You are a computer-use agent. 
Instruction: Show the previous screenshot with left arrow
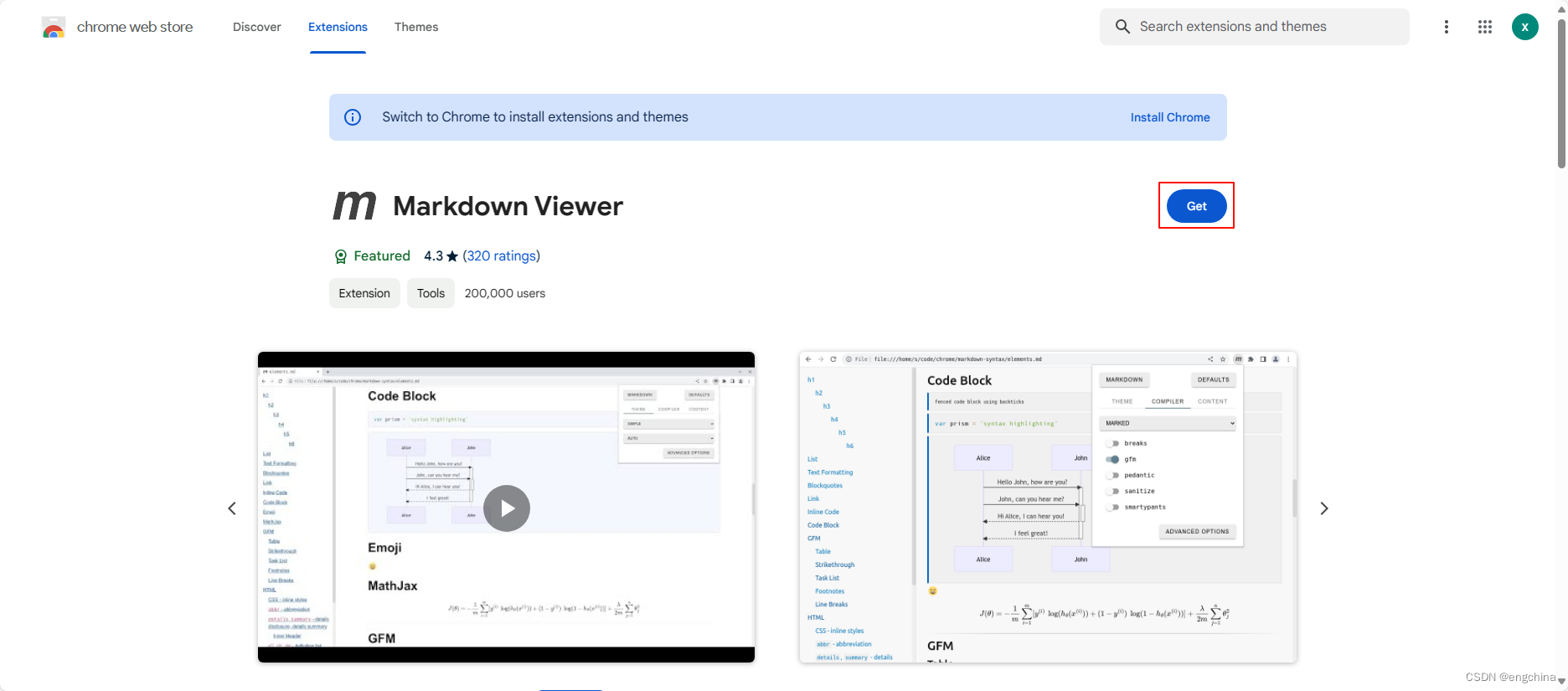(232, 508)
